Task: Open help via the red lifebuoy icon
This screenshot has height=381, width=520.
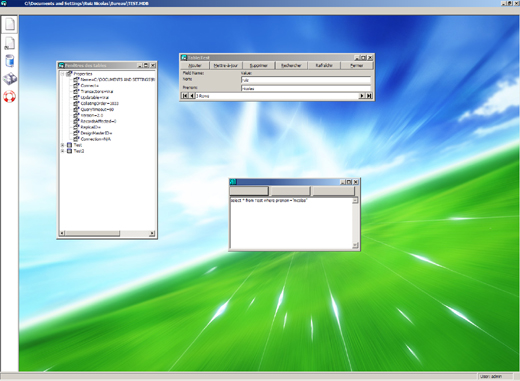Action: pos(9,96)
